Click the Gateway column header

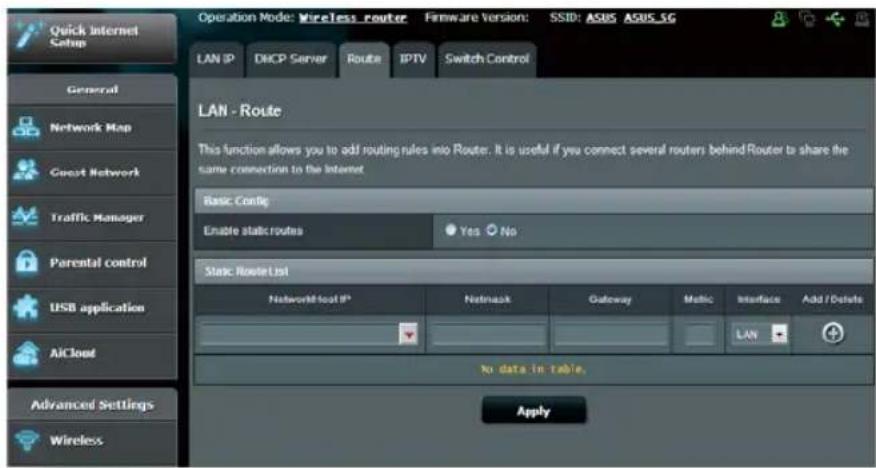click(610, 299)
